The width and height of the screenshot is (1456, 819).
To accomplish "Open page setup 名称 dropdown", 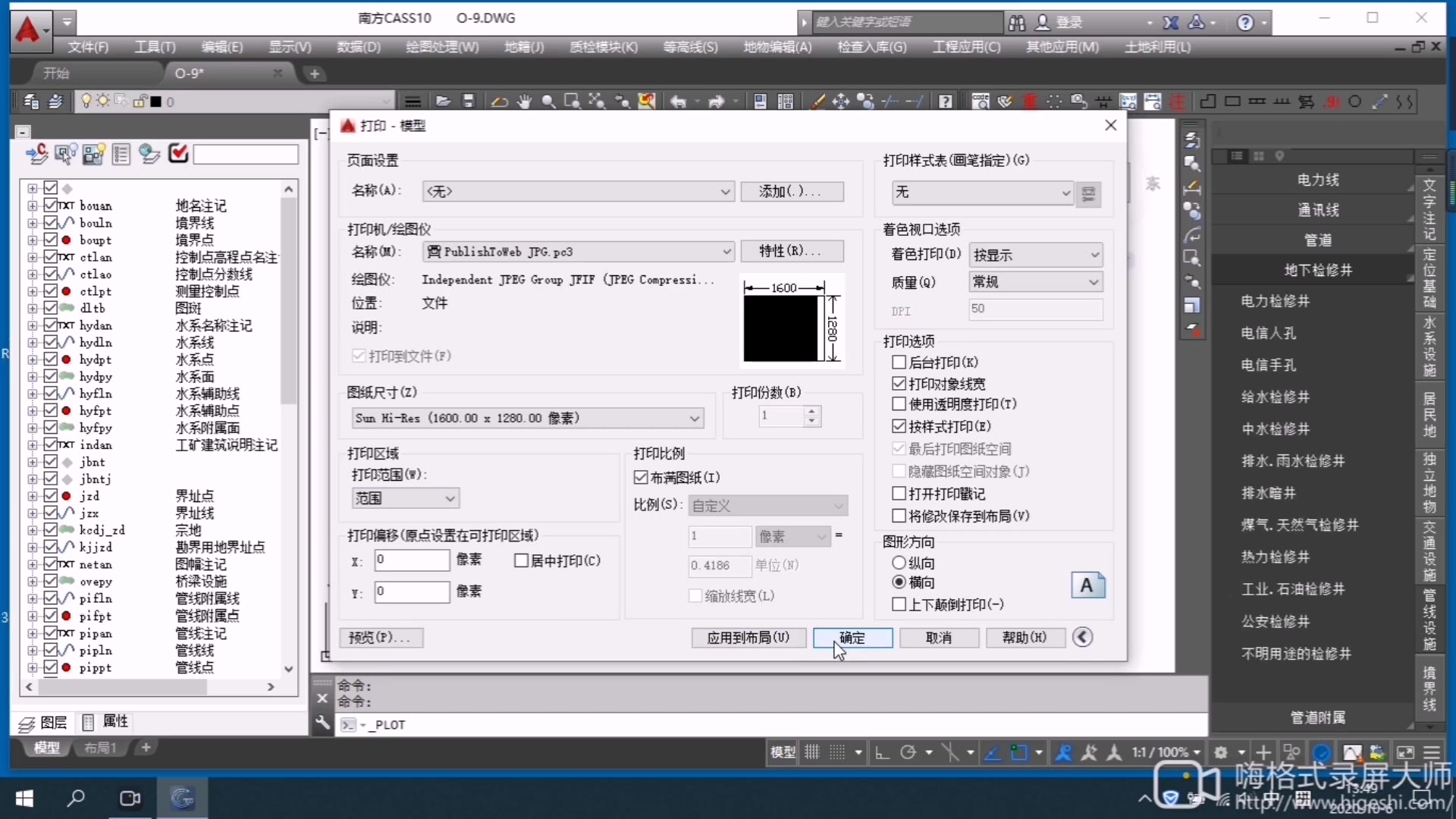I will tap(578, 191).
